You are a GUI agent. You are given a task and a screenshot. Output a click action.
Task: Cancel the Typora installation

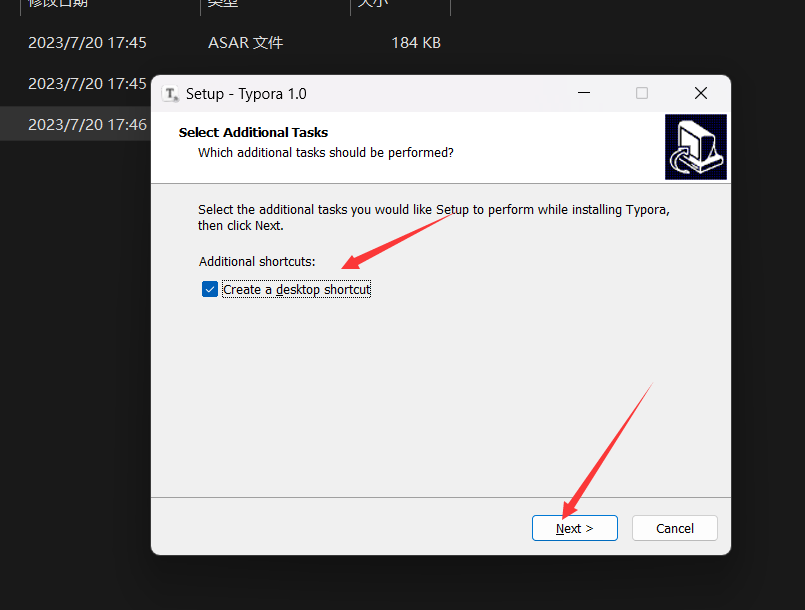coord(675,528)
